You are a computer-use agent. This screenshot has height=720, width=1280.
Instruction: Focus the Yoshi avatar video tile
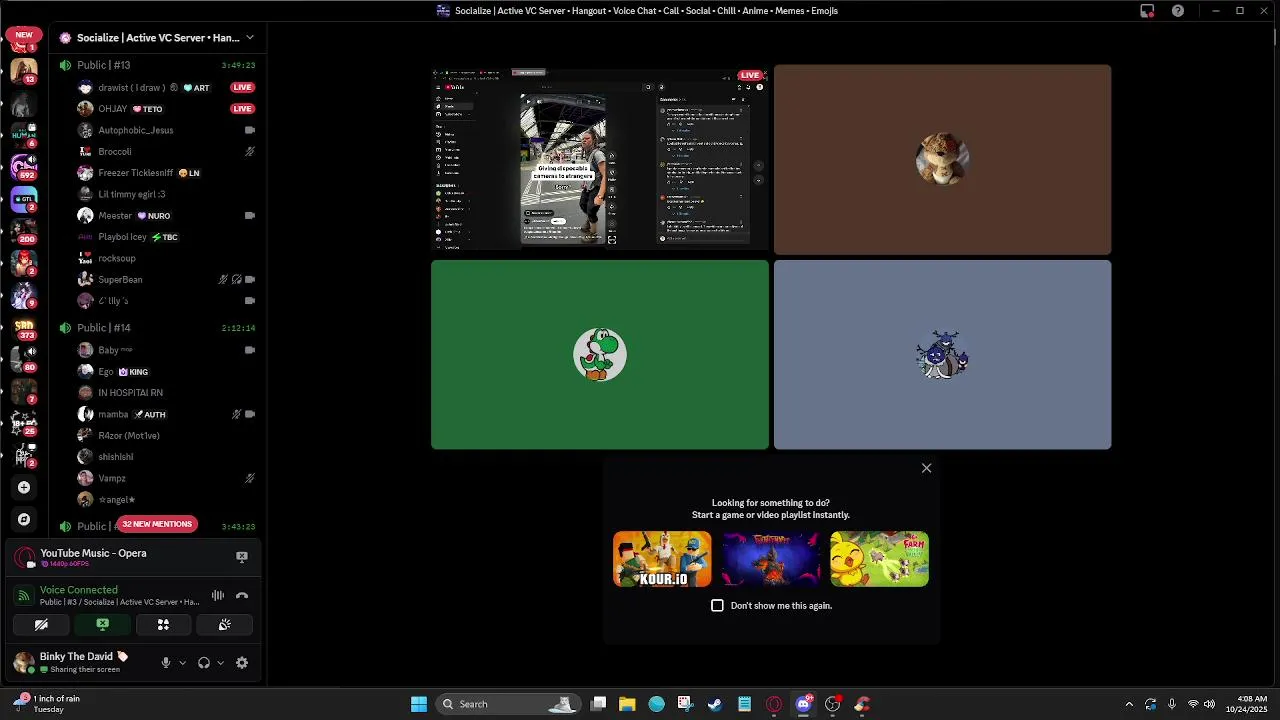(x=600, y=355)
